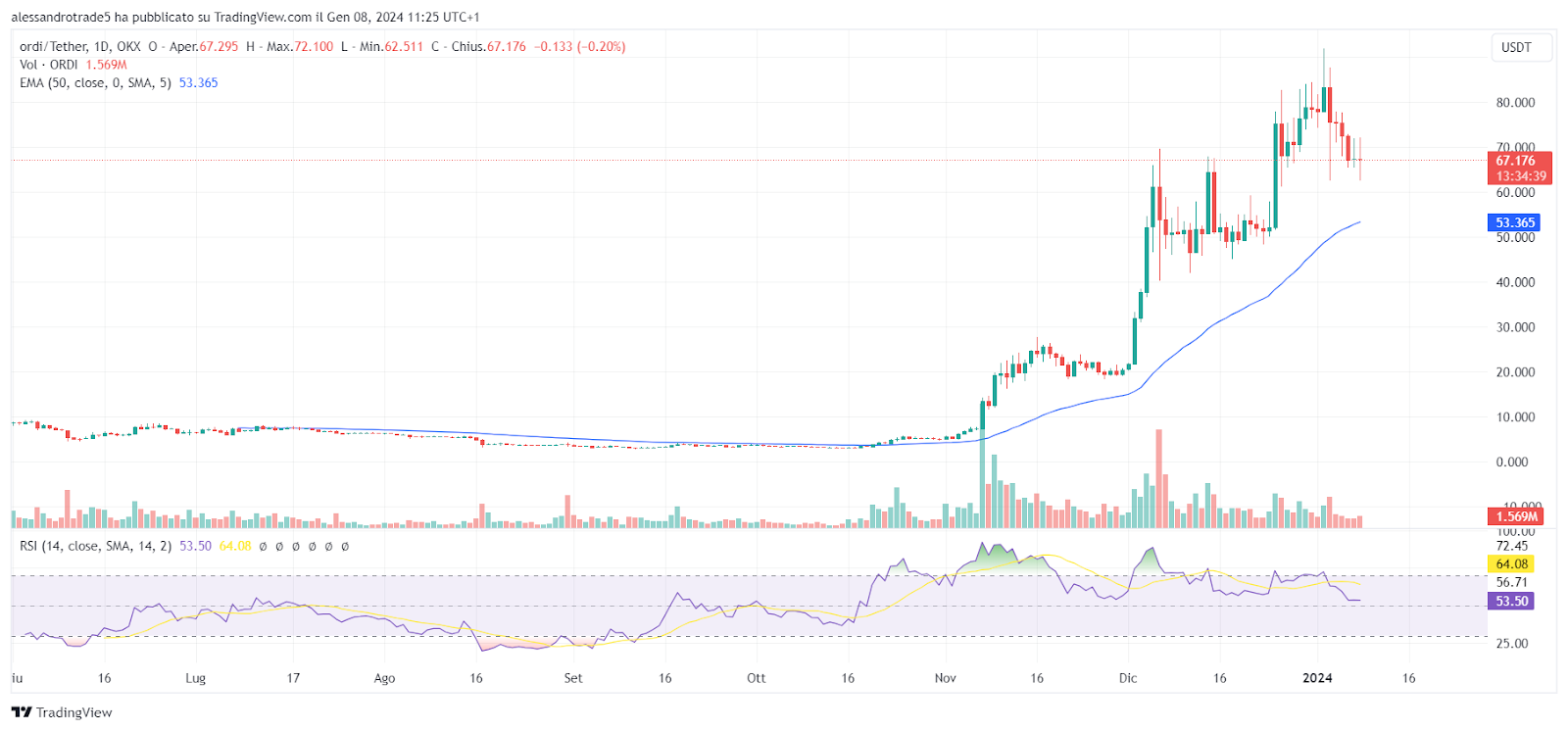Click the -0.133 (-0.20%) change value
This screenshot has height=731, width=1568.
[580, 46]
